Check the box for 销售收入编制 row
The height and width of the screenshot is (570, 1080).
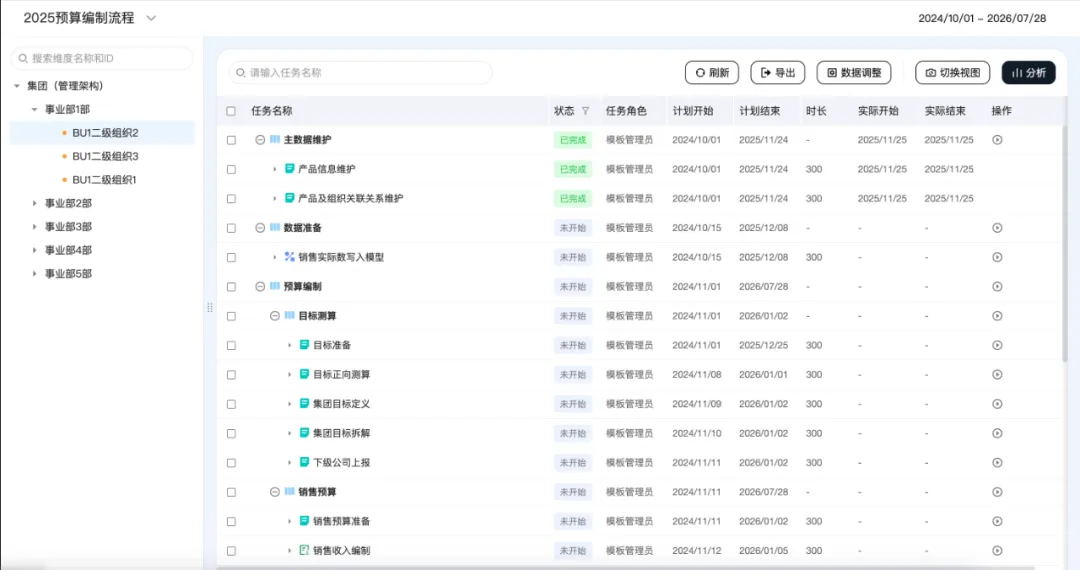[231, 551]
